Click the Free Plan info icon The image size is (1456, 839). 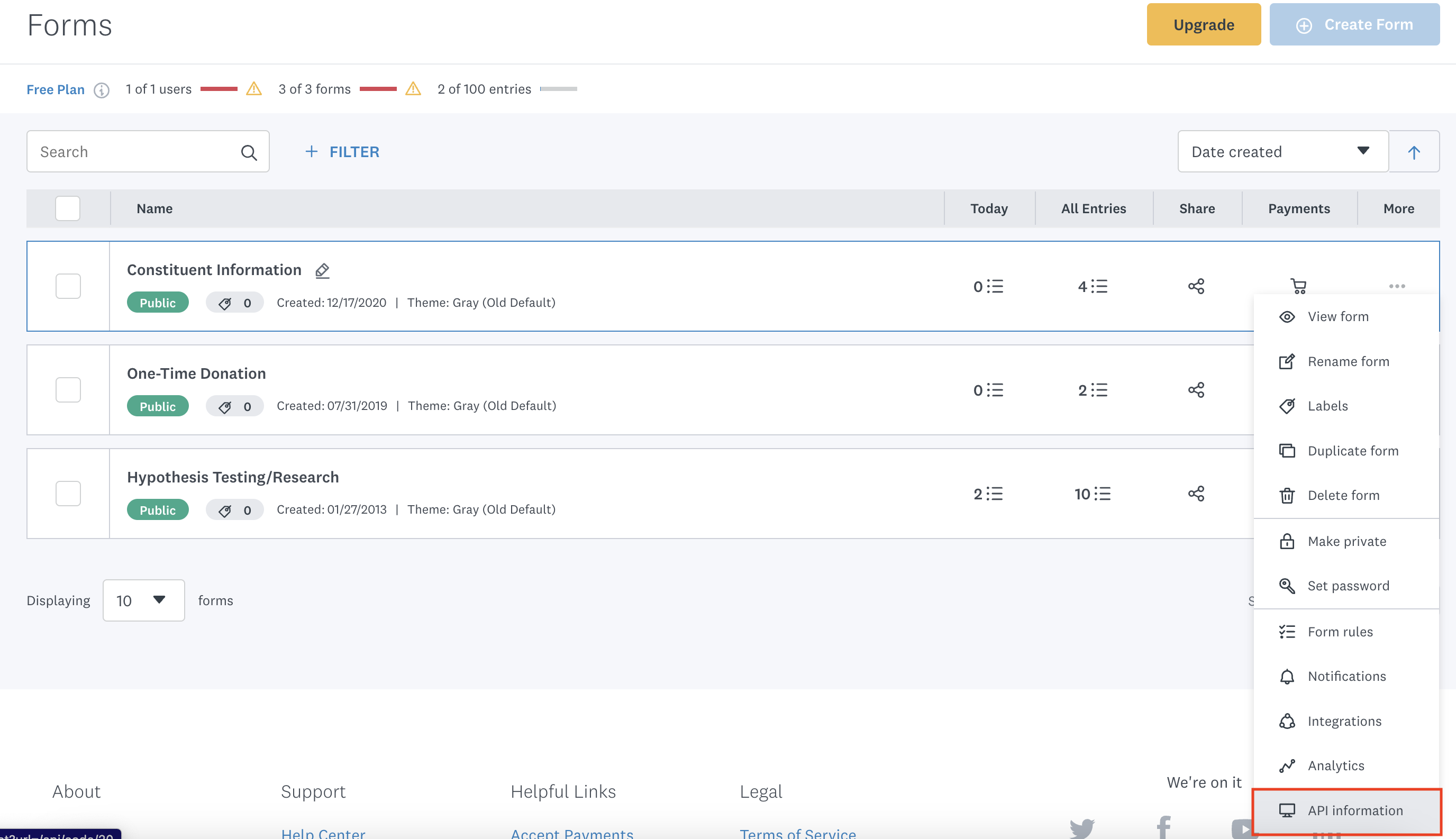(102, 90)
